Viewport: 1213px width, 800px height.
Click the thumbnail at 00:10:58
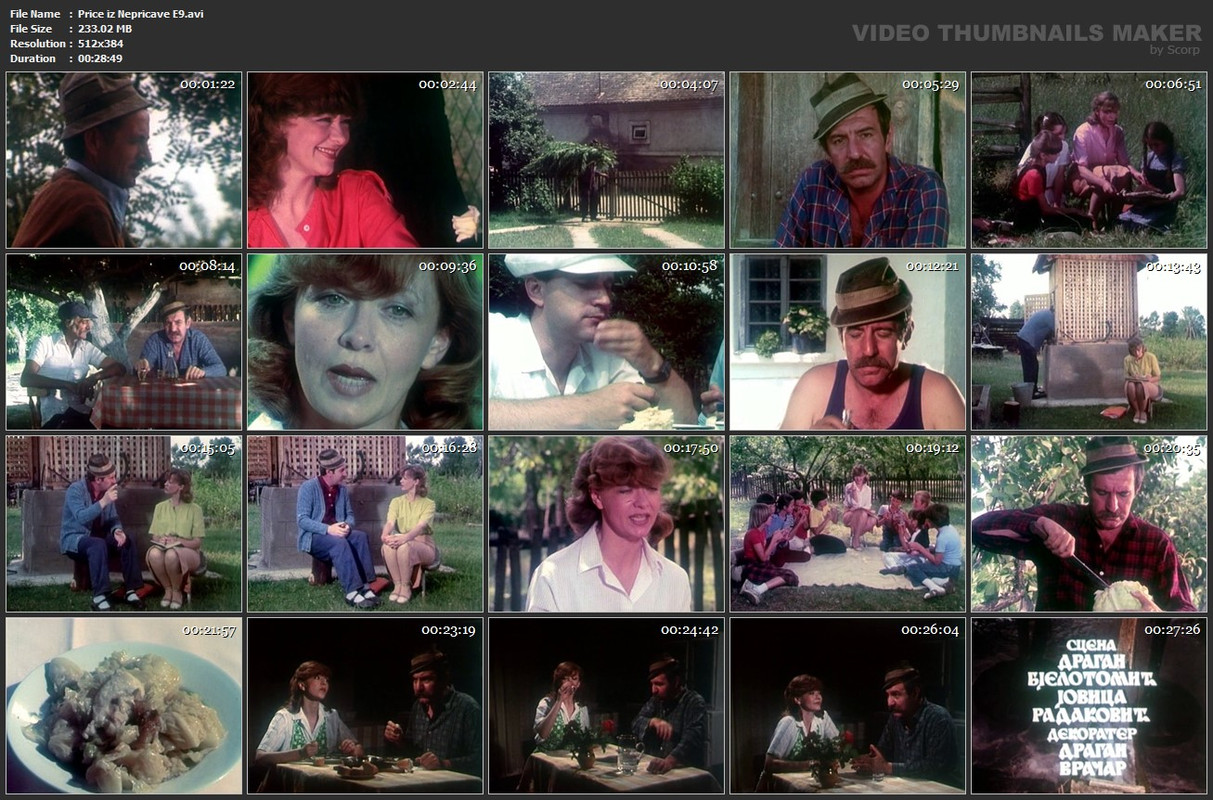(x=606, y=342)
